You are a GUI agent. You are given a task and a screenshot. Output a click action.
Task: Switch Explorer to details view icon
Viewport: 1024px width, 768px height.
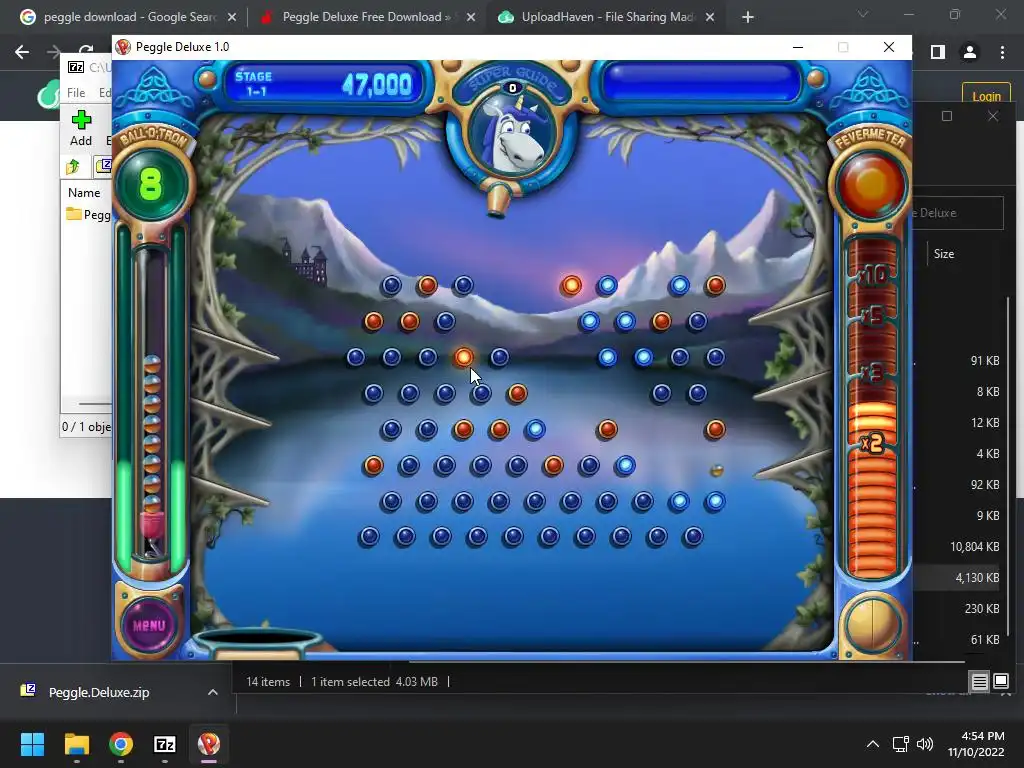point(980,682)
